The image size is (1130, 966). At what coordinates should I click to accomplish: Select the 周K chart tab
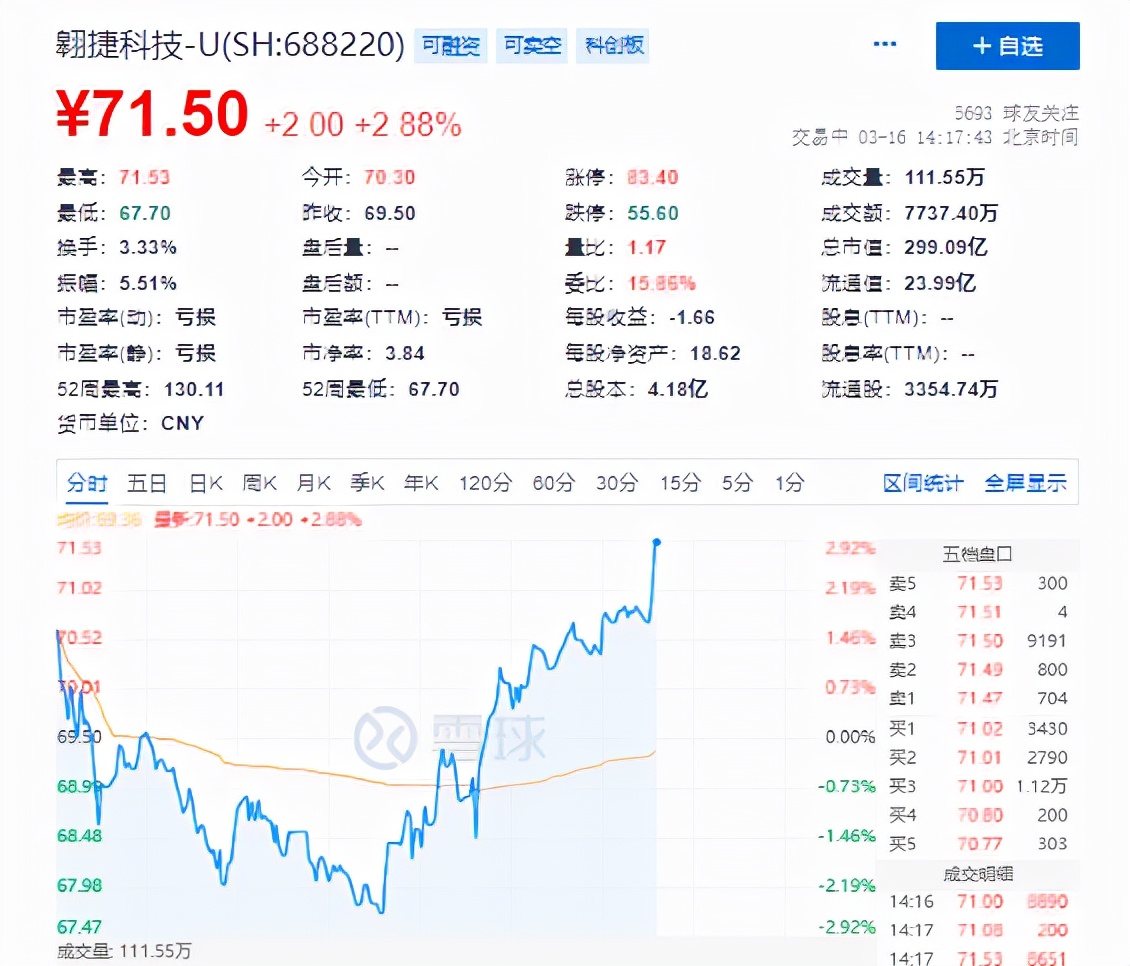coord(259,483)
